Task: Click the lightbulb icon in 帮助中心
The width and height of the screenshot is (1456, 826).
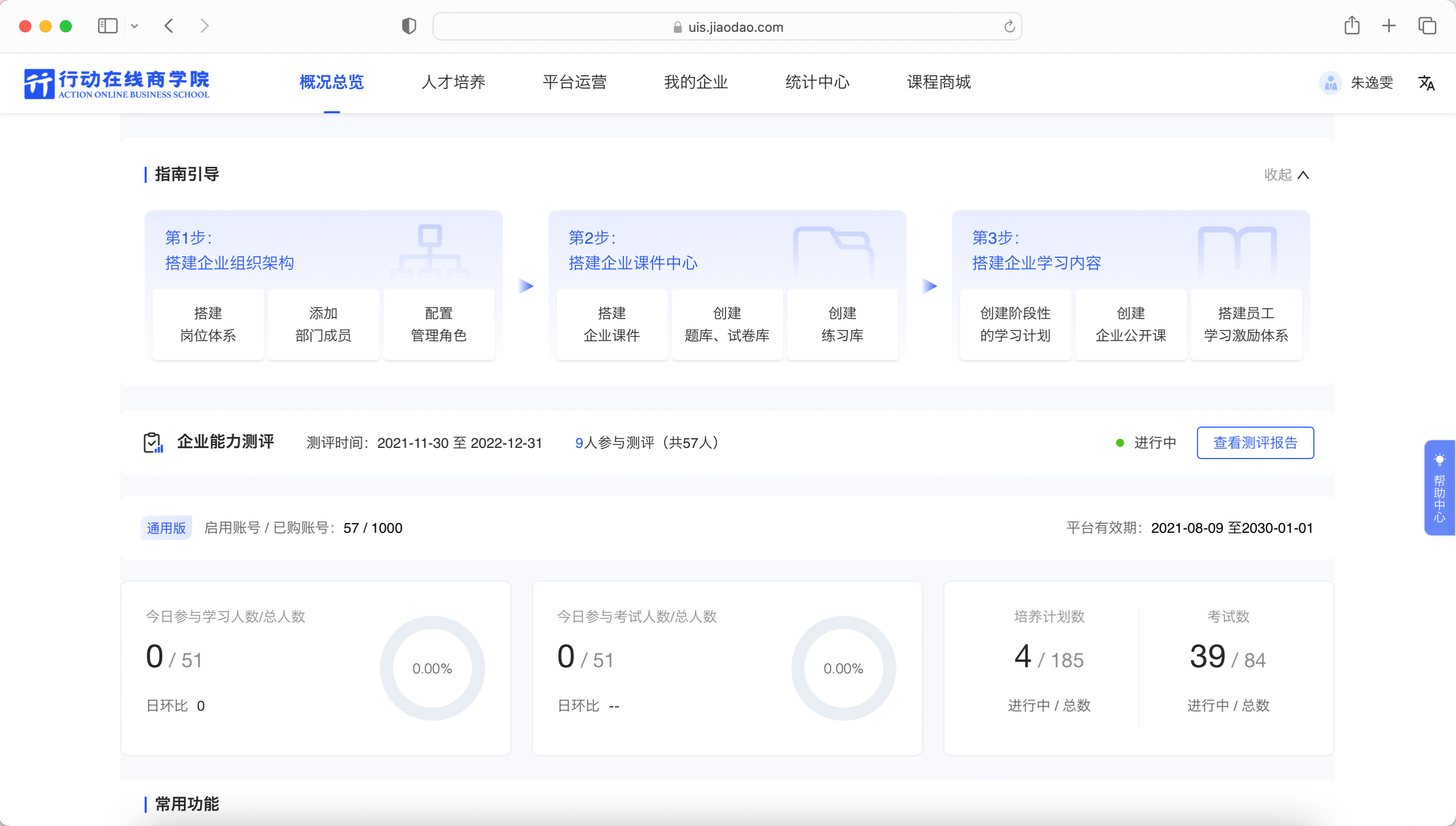Action: [x=1439, y=460]
